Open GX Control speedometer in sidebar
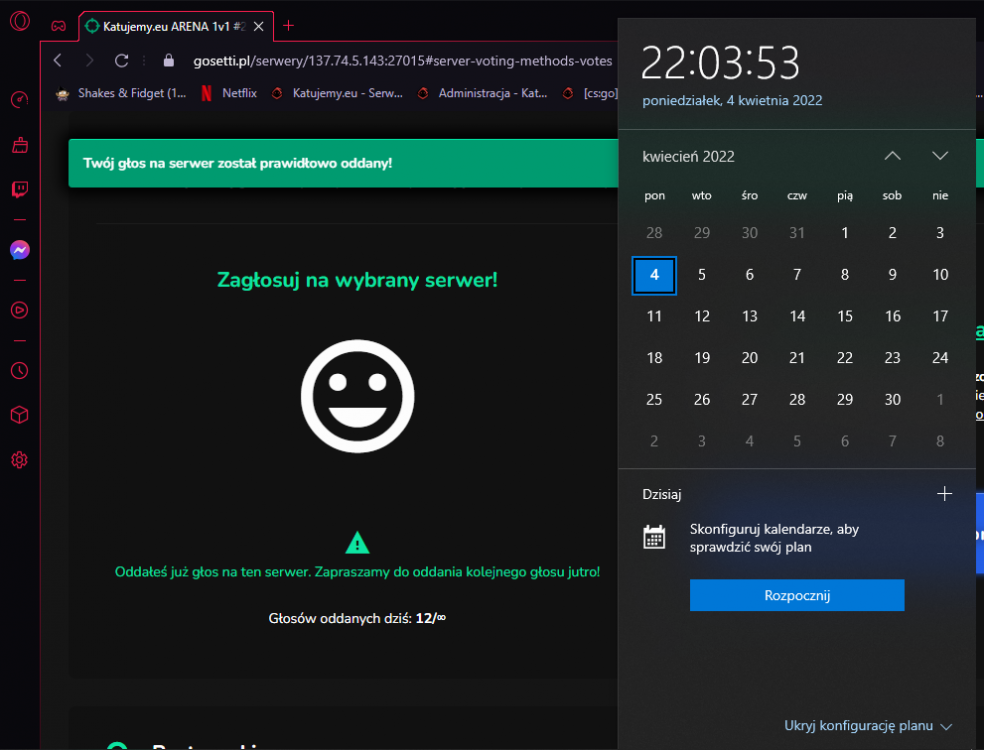Image resolution: width=984 pixels, height=750 pixels. click(x=19, y=99)
